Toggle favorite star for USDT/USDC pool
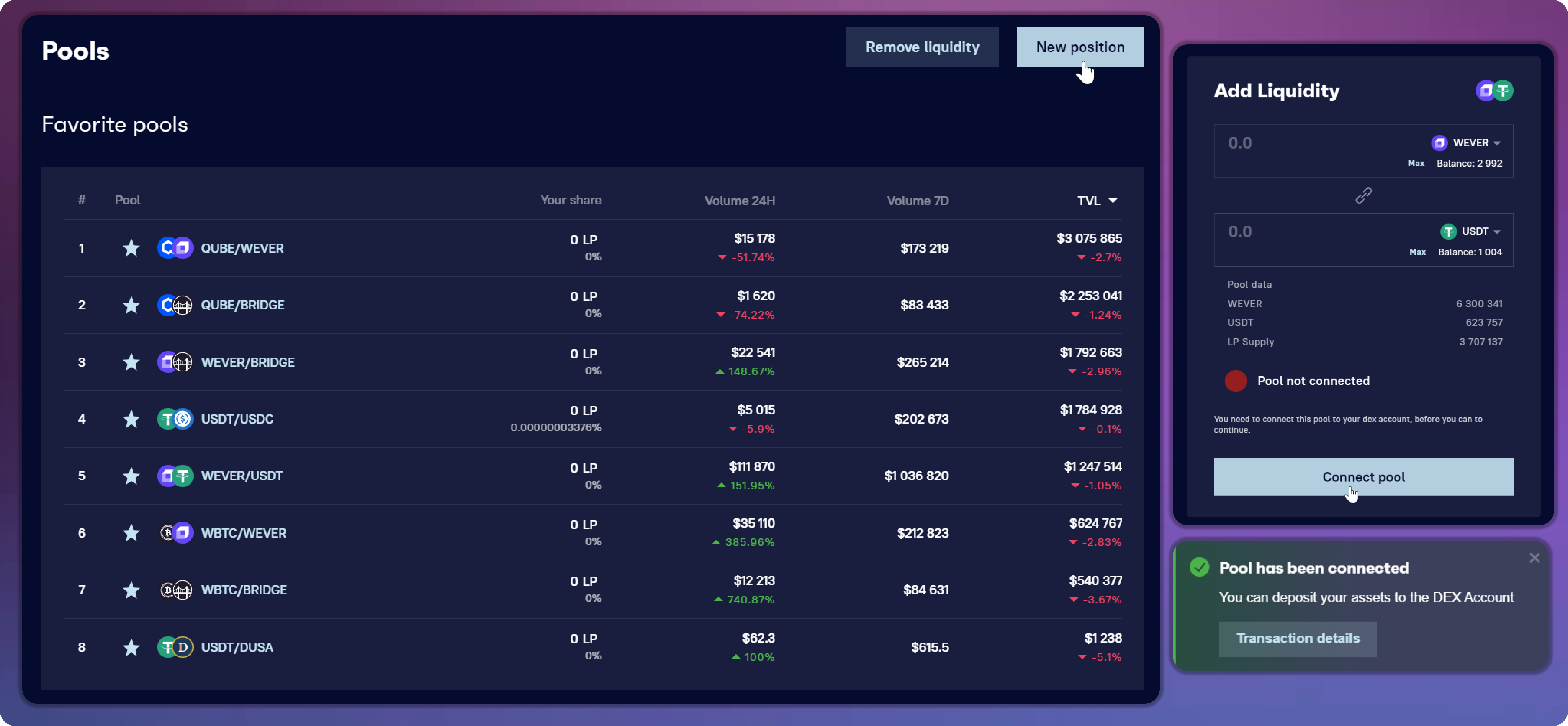The height and width of the screenshot is (726, 1568). coord(131,419)
